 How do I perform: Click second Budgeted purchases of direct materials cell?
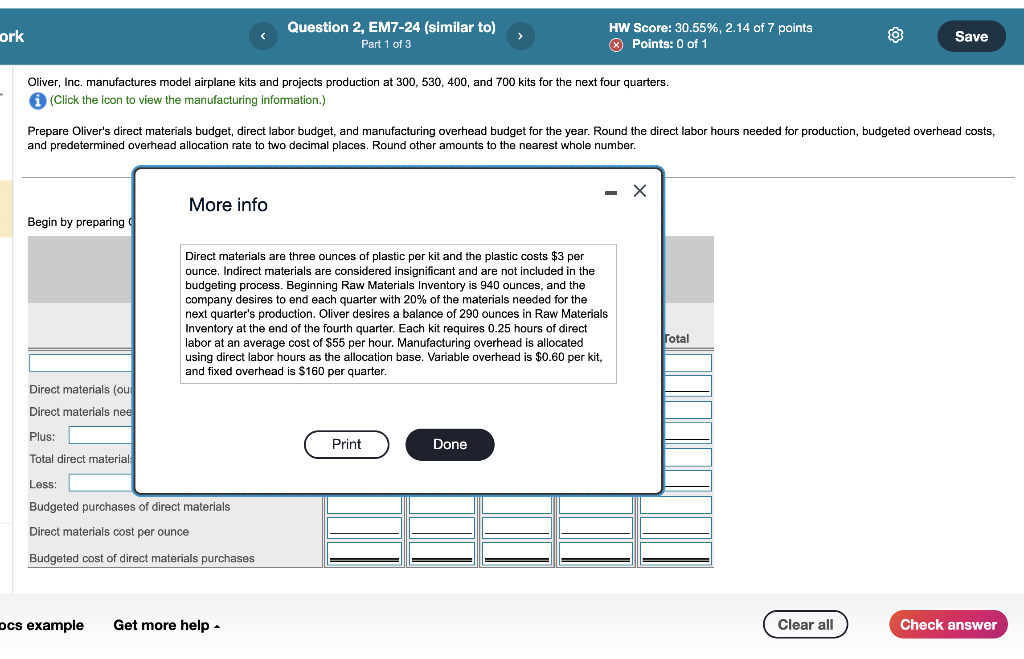[442, 505]
